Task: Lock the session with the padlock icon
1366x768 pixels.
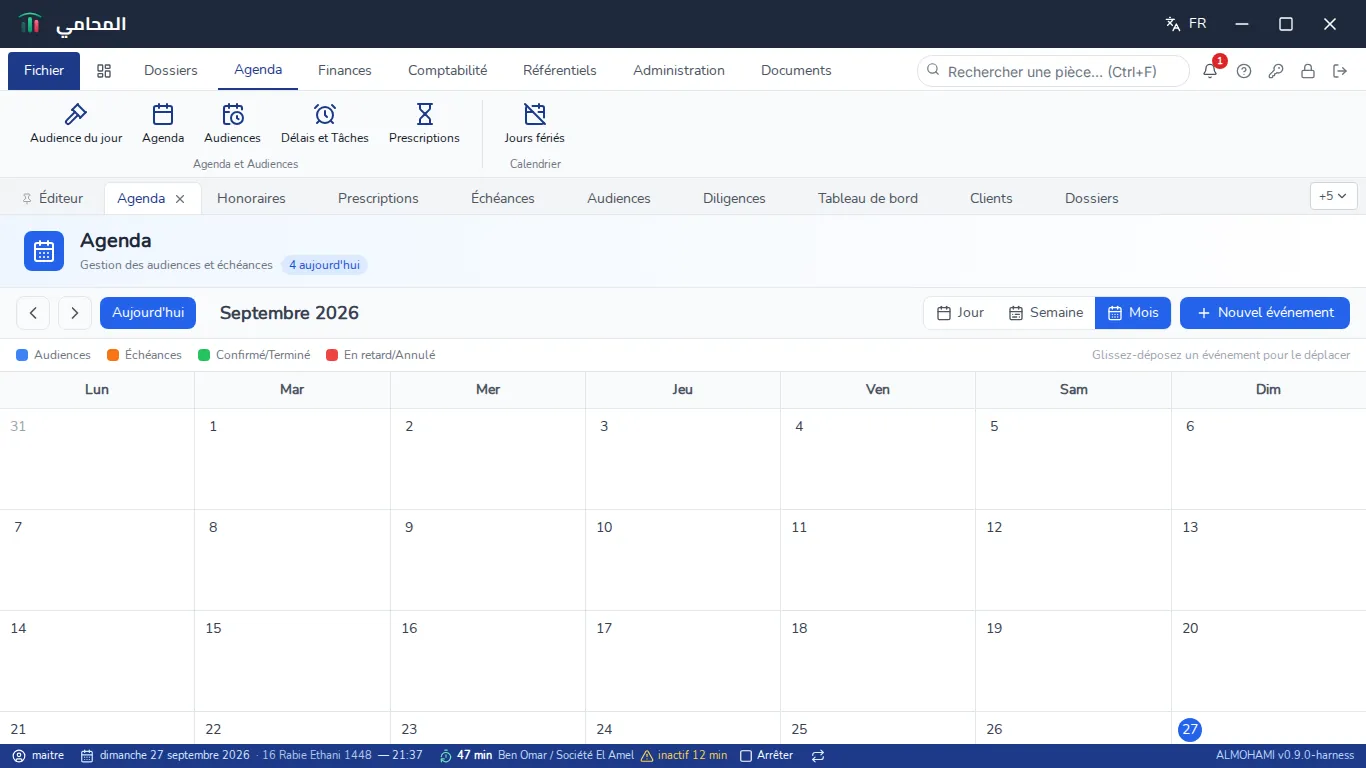Action: coord(1308,71)
